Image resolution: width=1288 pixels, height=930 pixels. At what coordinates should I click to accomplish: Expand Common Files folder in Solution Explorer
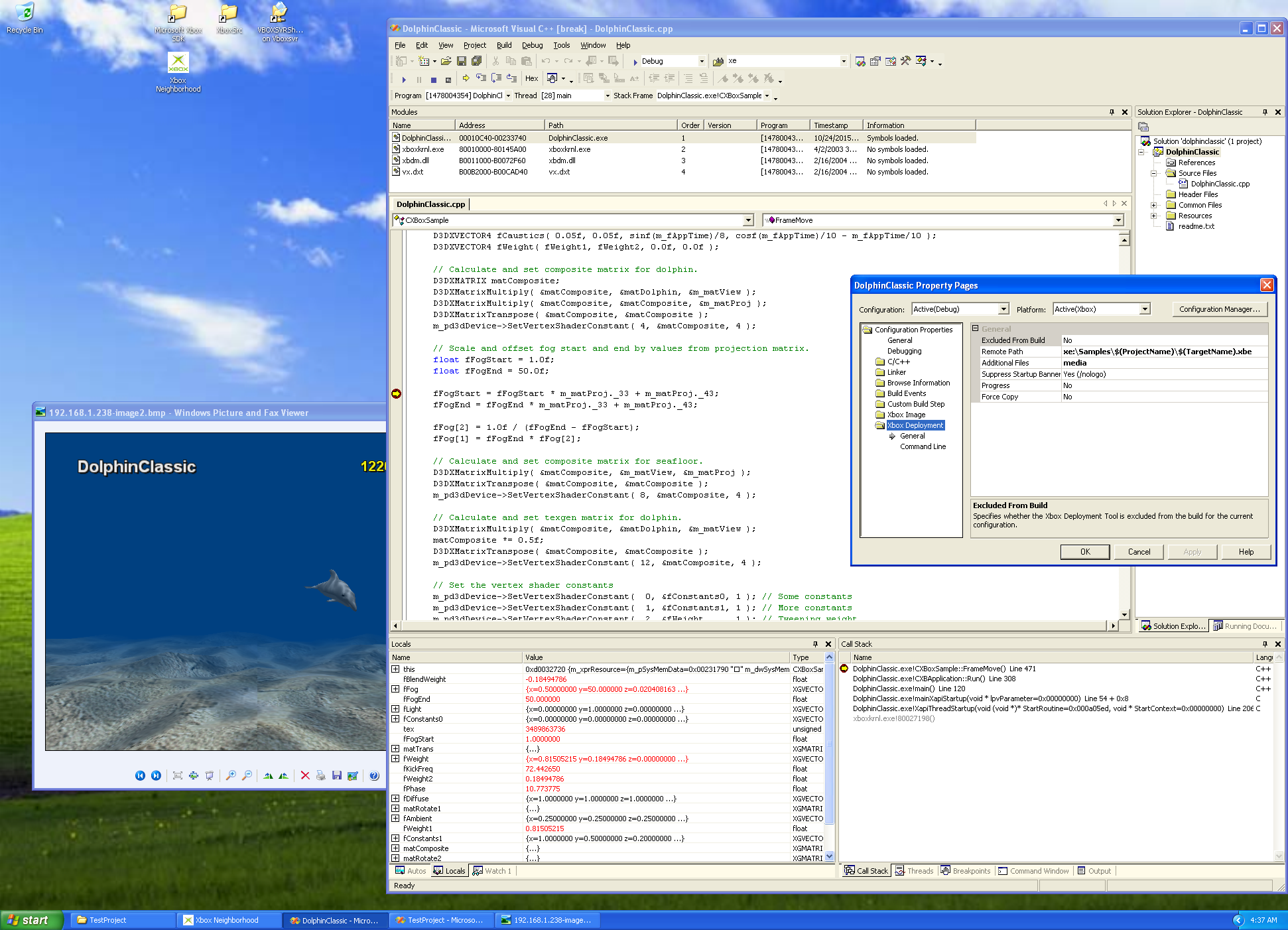click(1154, 205)
